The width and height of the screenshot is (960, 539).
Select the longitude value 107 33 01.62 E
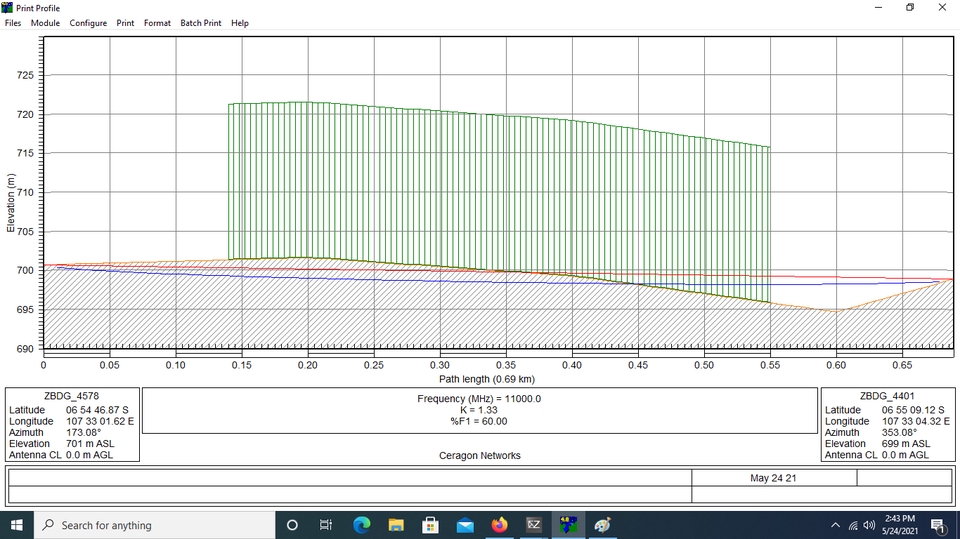pyautogui.click(x=100, y=421)
